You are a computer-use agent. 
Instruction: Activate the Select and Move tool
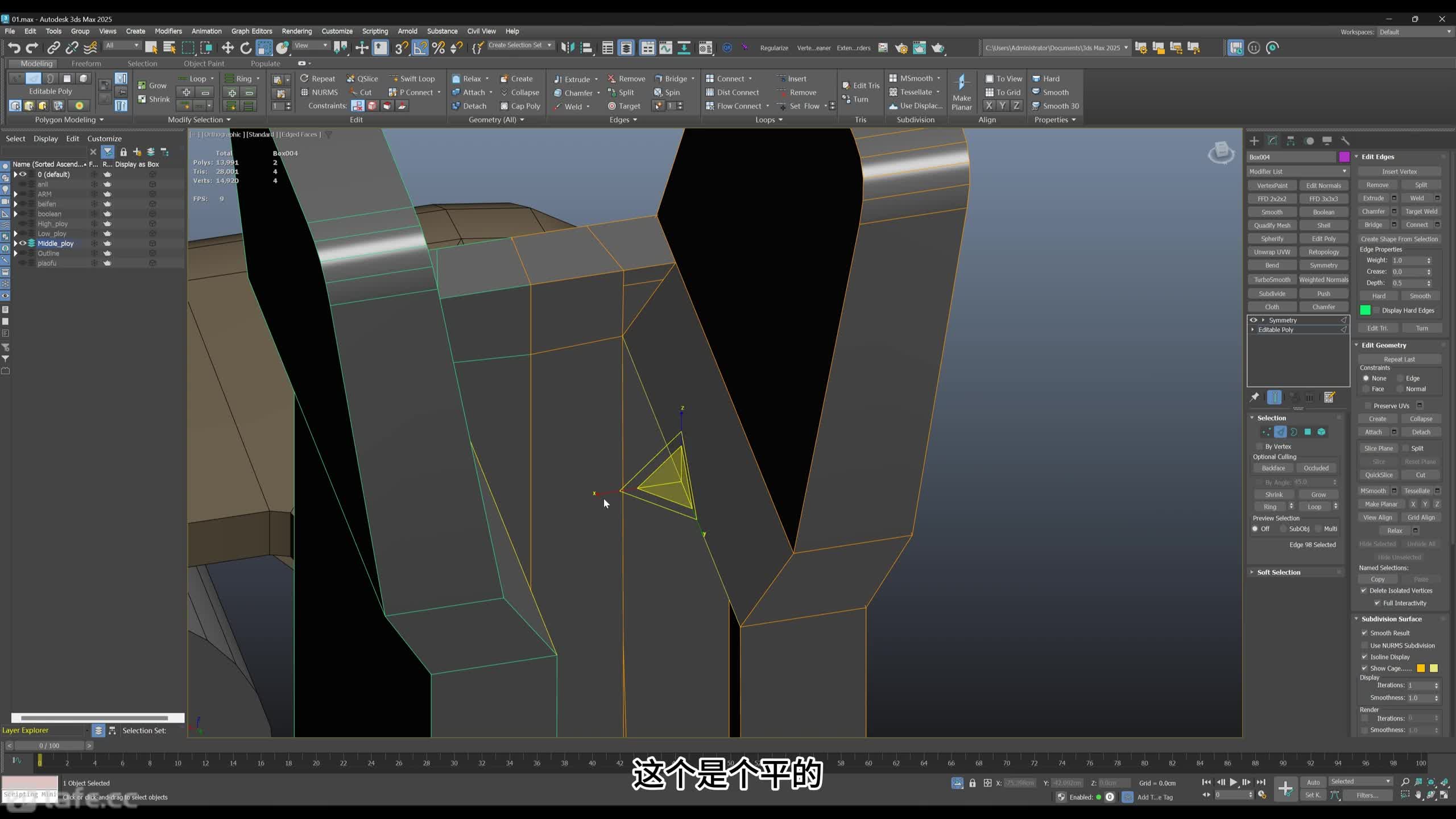point(227,48)
